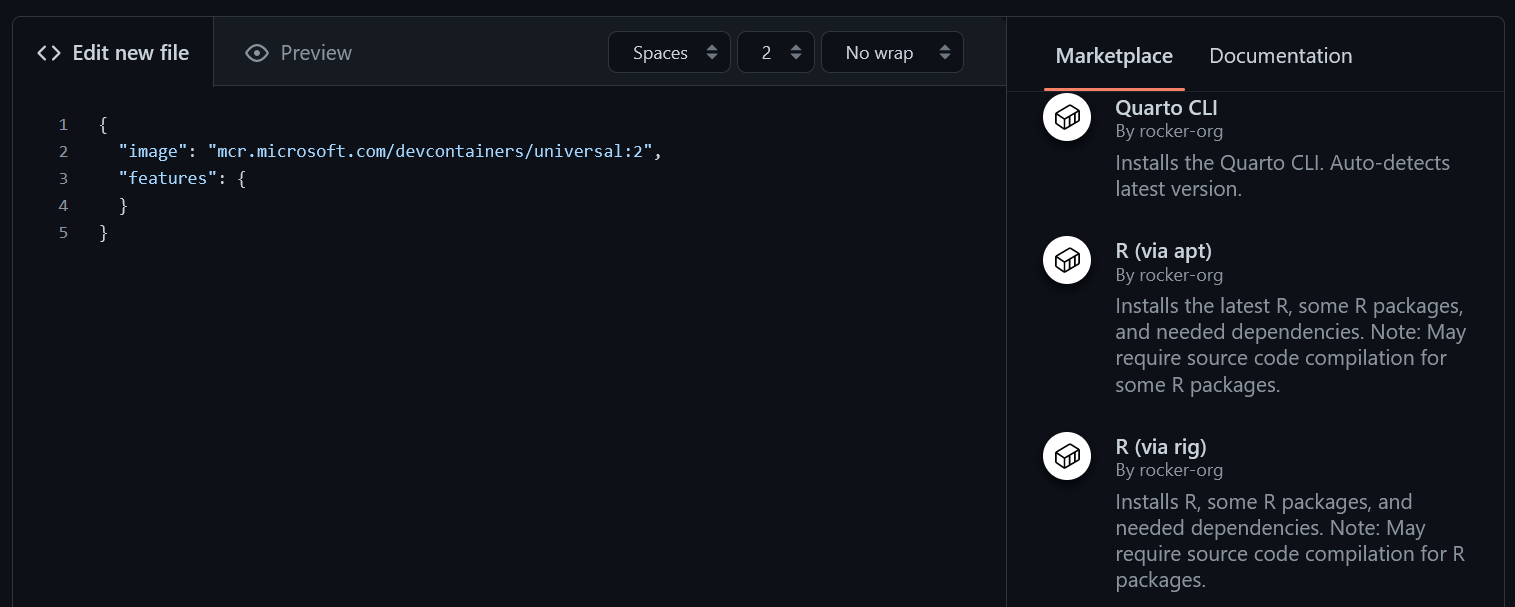Click the eye icon next to Preview

(258, 52)
